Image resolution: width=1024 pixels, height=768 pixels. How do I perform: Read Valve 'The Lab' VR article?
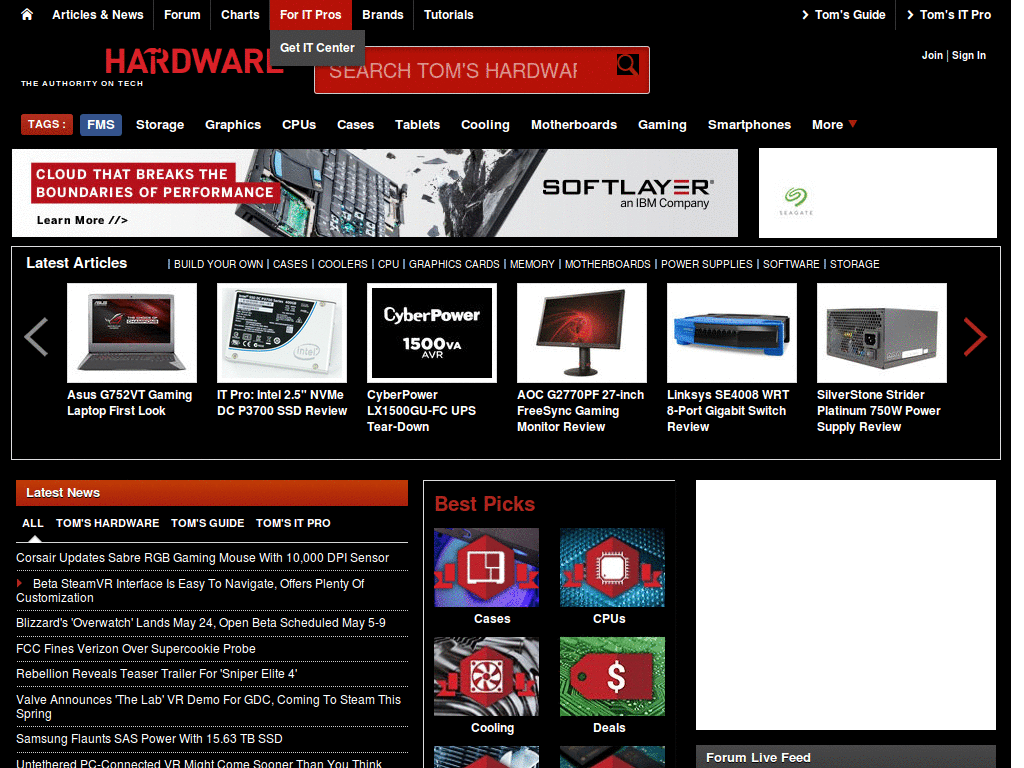(x=208, y=707)
